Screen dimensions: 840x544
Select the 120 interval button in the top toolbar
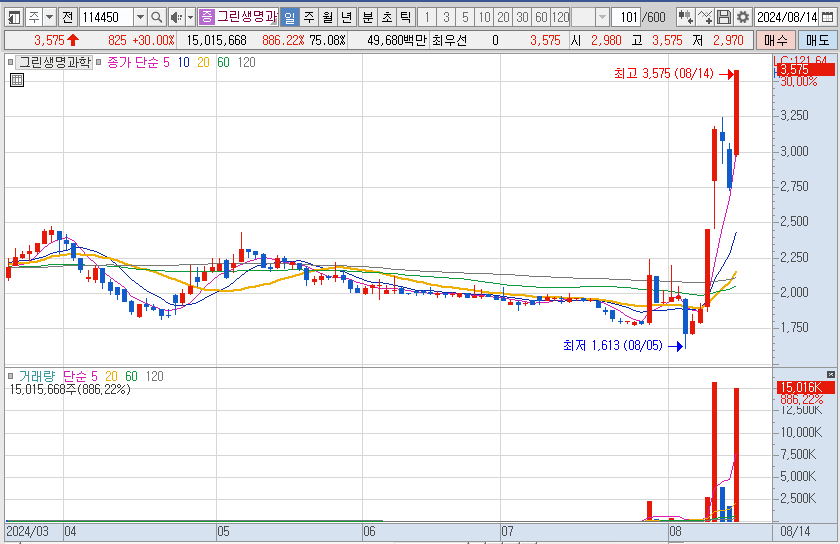[x=560, y=17]
